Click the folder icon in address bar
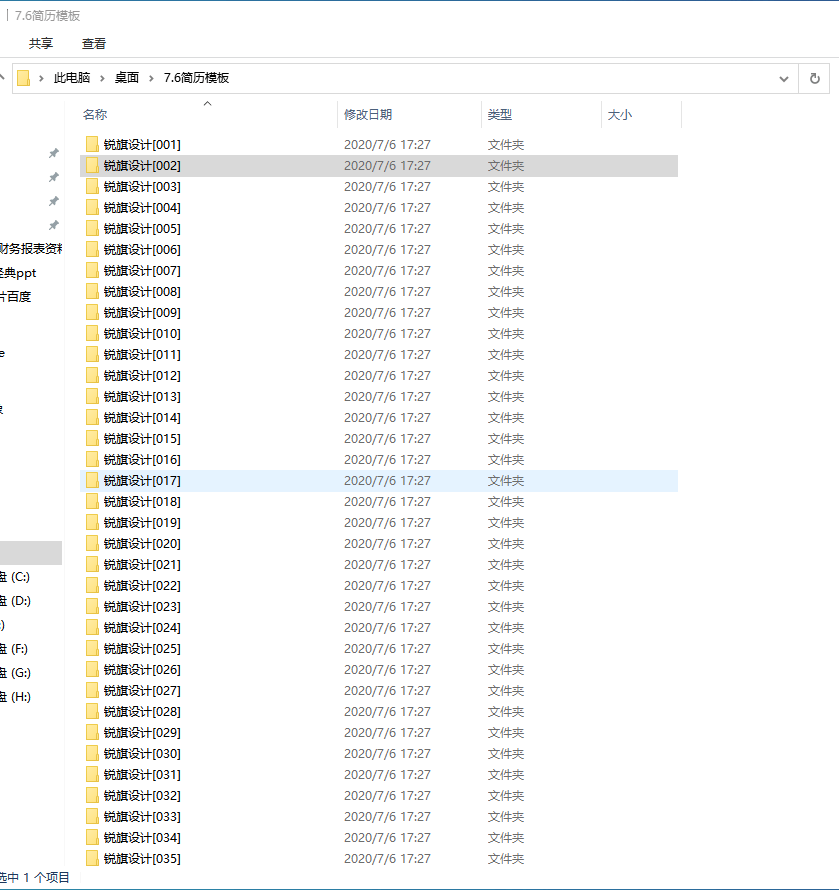The height and width of the screenshot is (890, 839). 24,78
